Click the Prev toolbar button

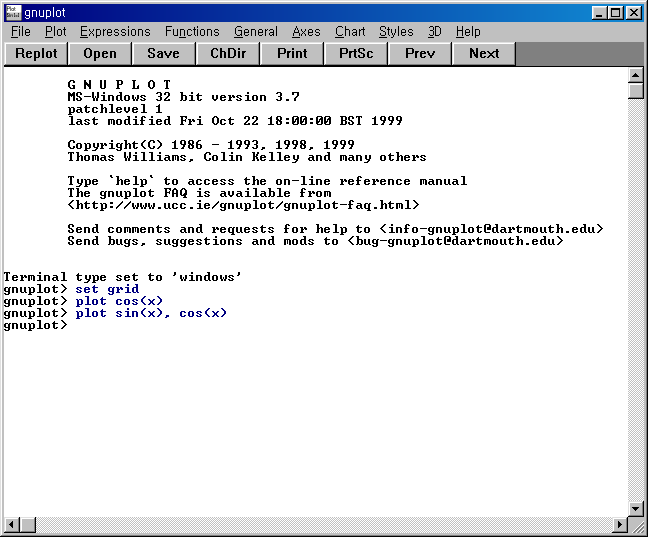[420, 54]
